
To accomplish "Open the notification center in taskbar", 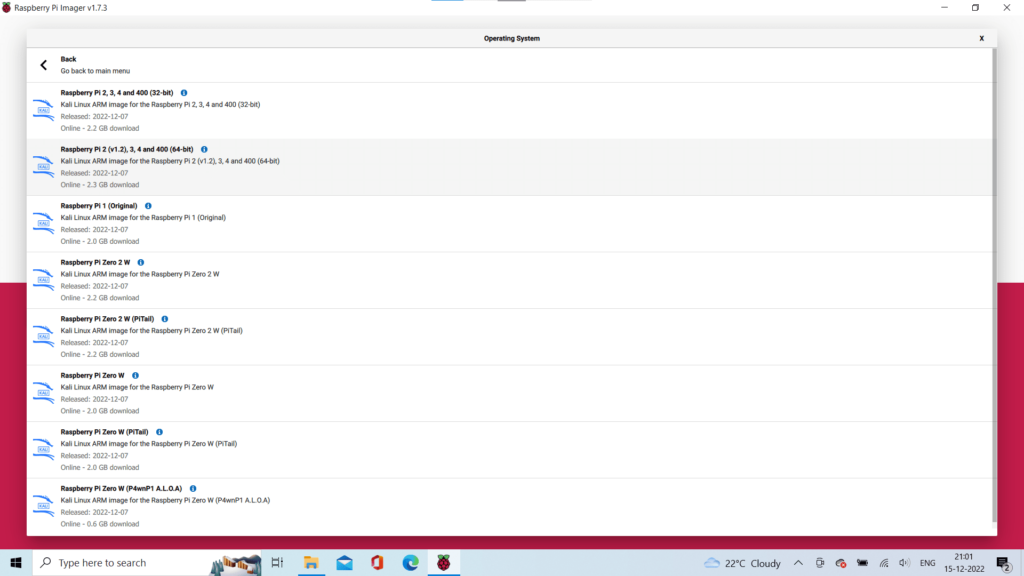I will click(1003, 563).
